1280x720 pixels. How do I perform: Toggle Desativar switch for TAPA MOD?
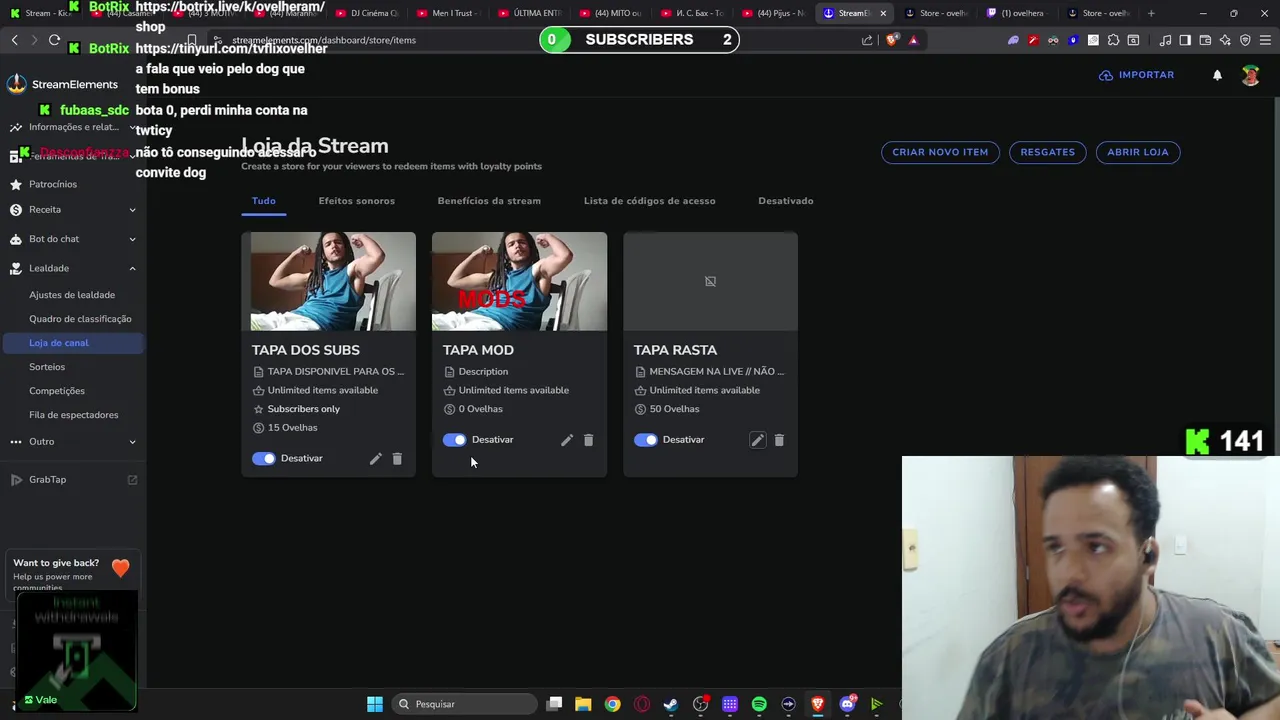tap(455, 440)
